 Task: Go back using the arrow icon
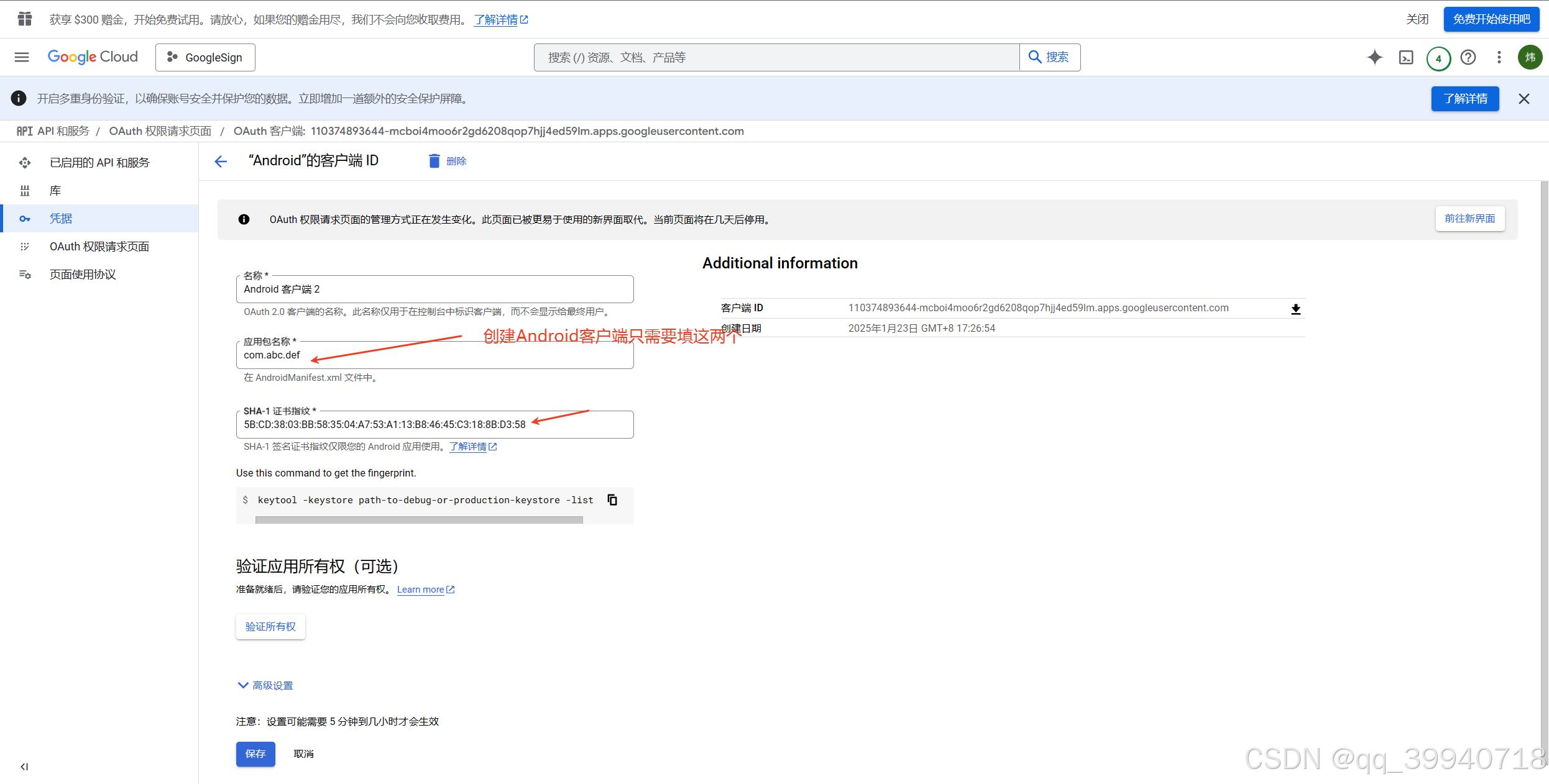[221, 162]
